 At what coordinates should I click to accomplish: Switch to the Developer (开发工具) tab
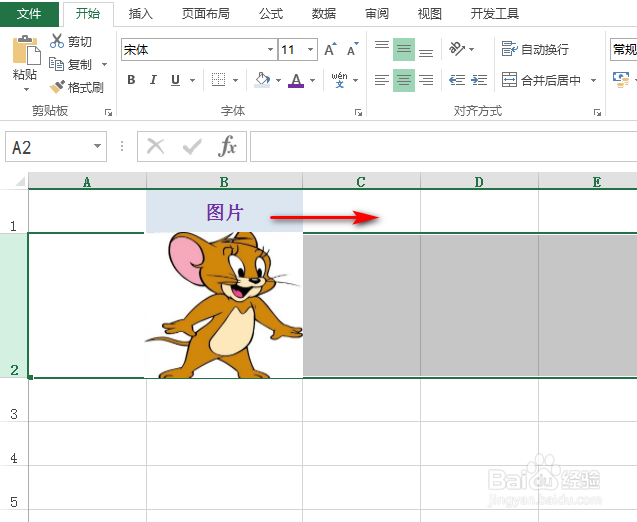(495, 14)
